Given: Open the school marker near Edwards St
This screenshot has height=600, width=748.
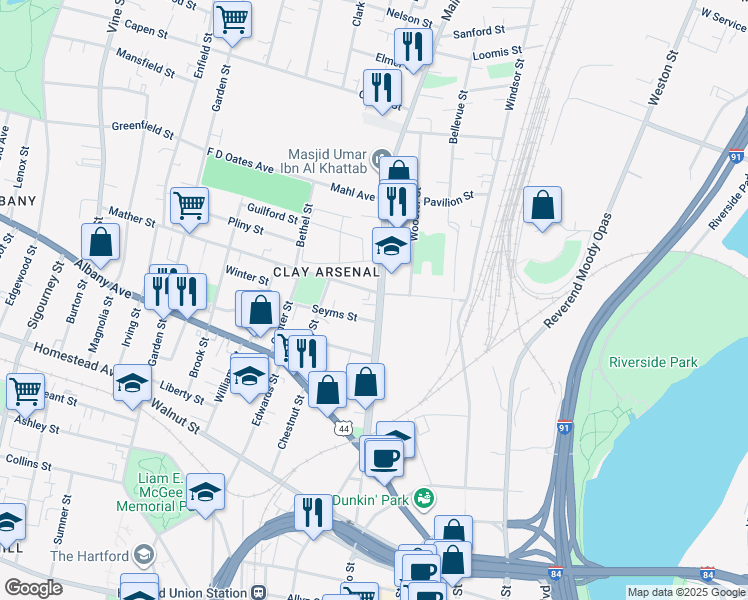Looking at the screenshot, I should click(x=249, y=375).
